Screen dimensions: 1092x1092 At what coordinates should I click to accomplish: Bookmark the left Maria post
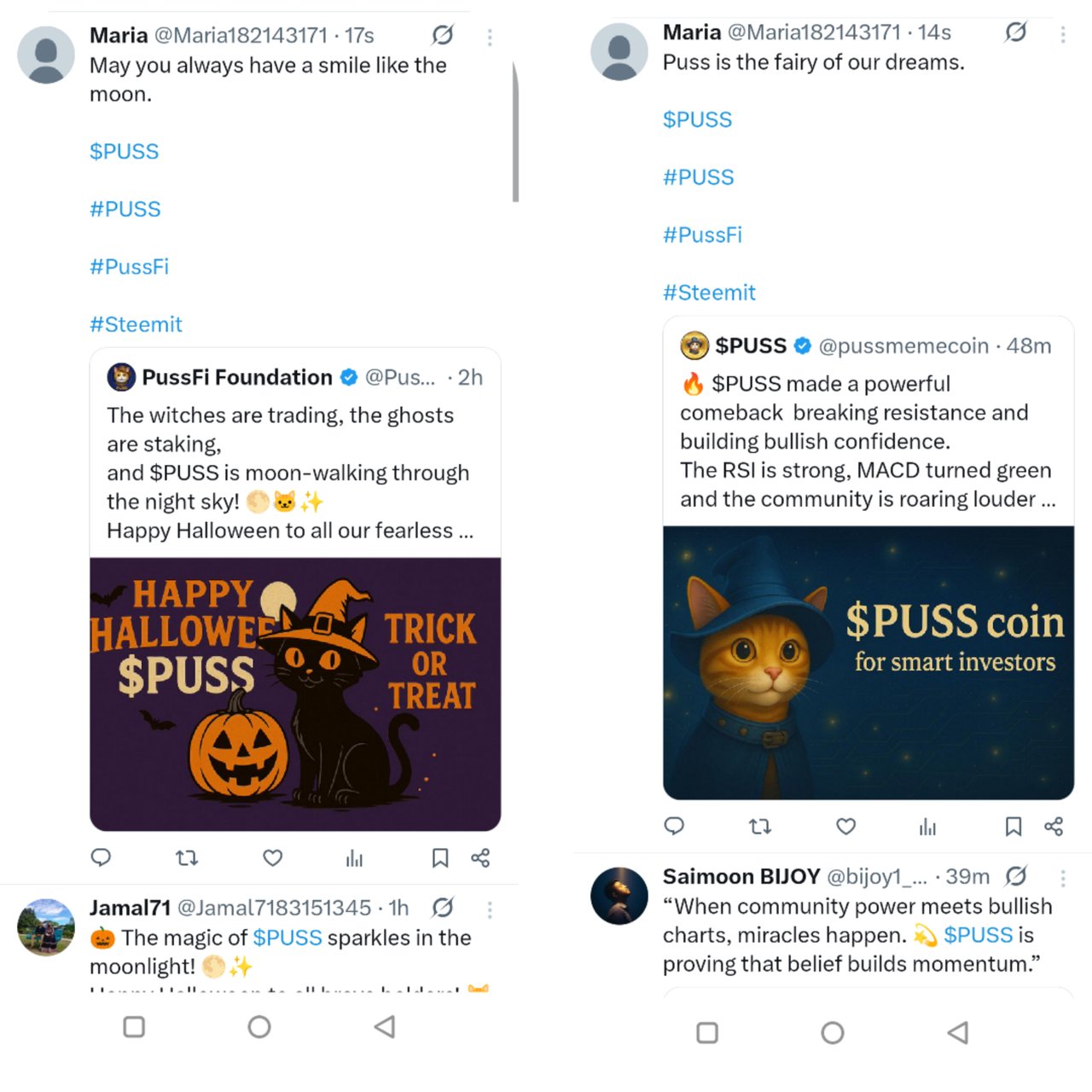point(440,857)
